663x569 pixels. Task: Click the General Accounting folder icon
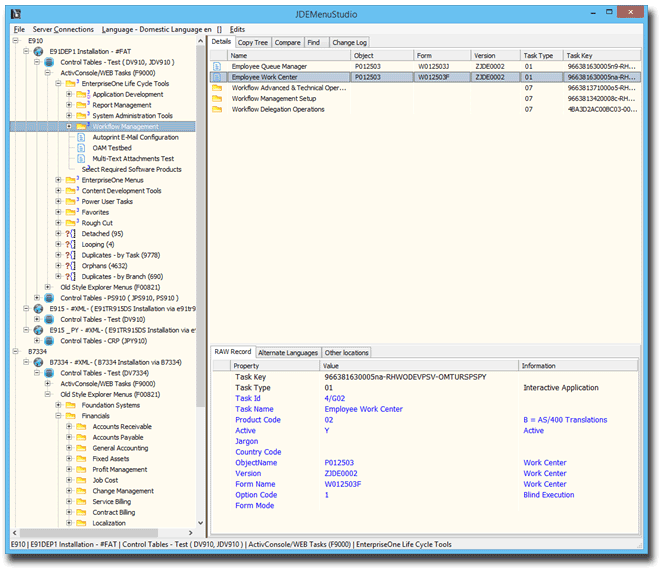pos(81,448)
